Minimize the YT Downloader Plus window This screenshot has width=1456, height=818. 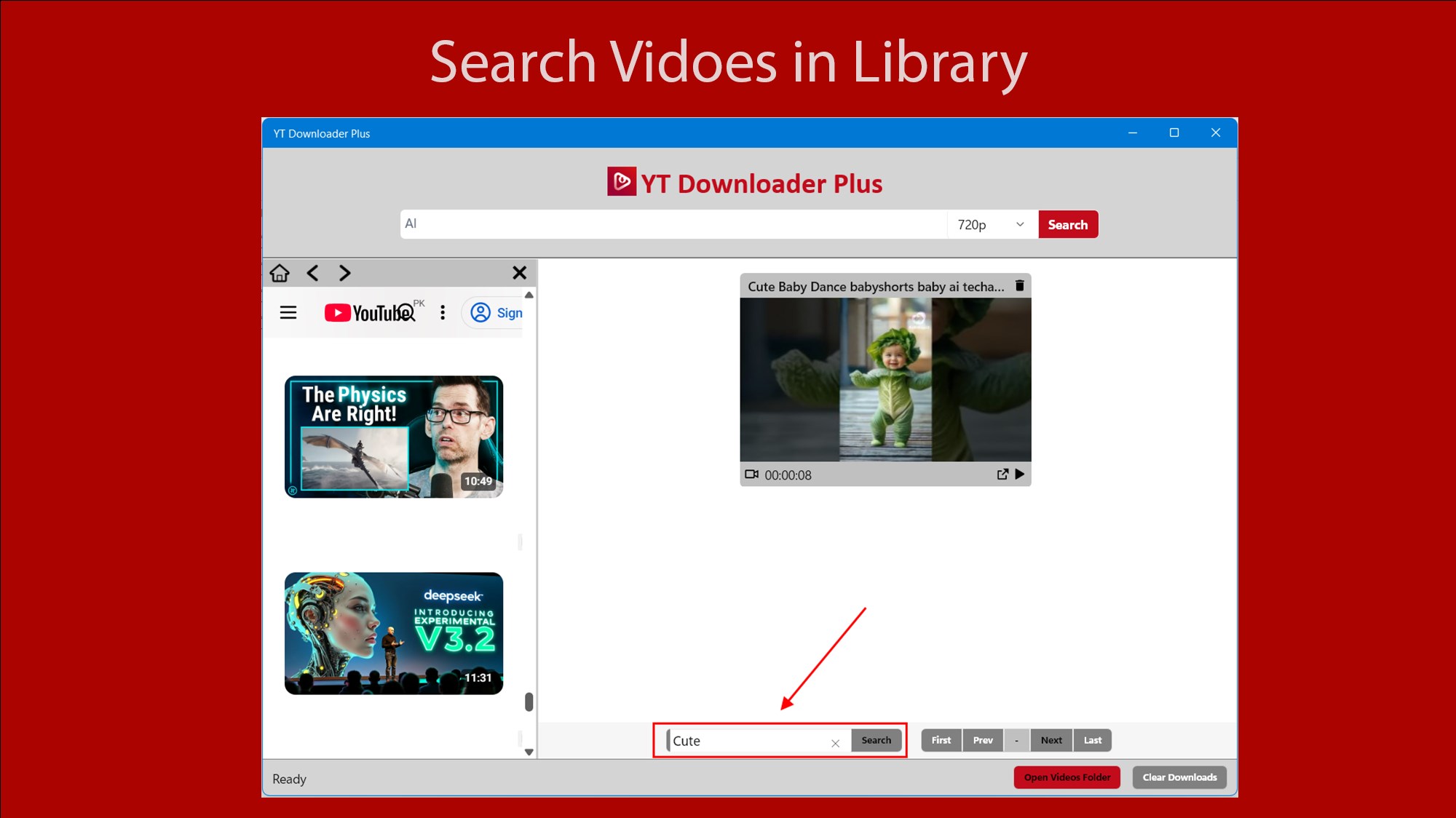click(1133, 132)
